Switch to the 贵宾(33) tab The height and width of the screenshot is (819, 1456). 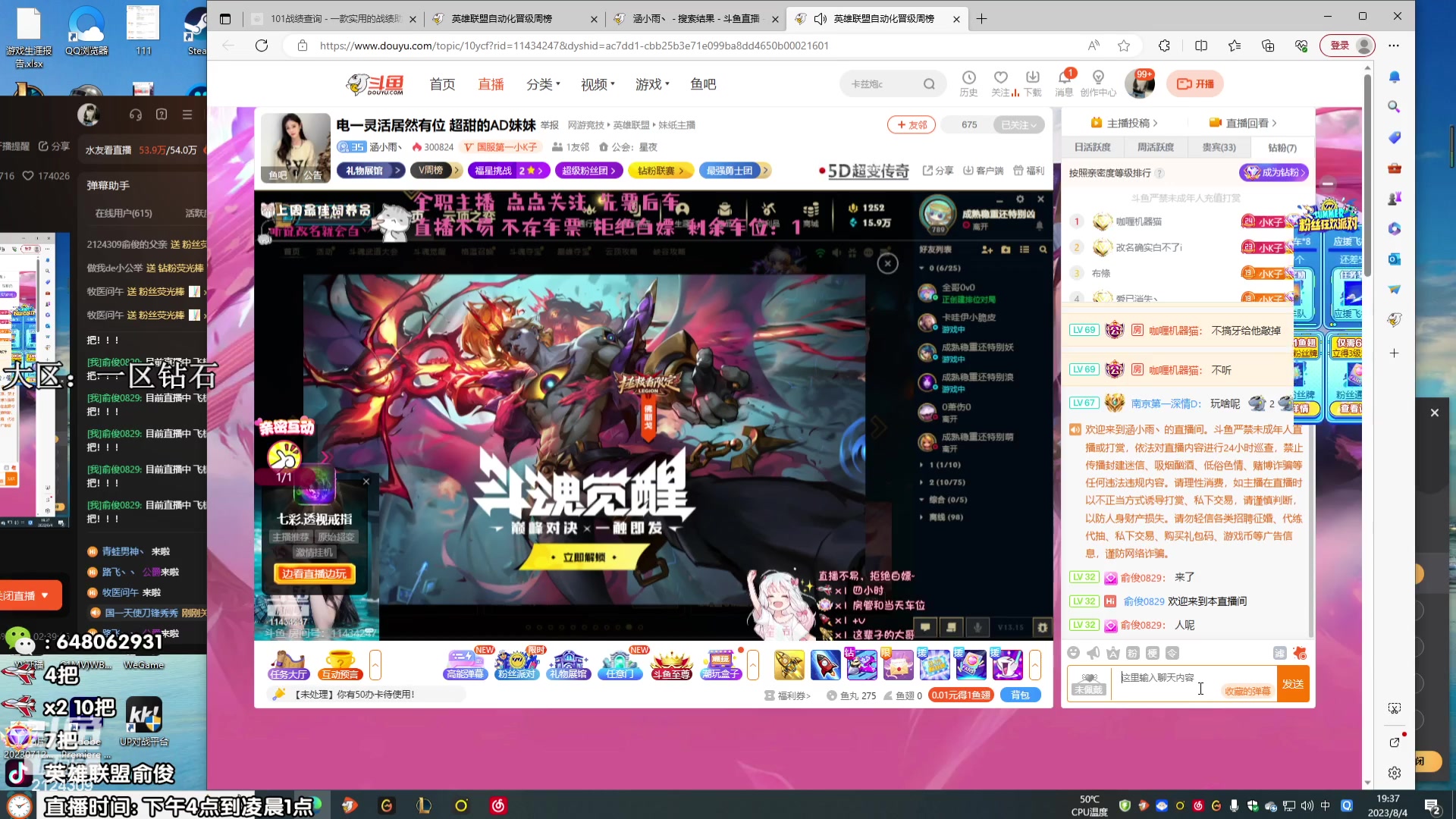coord(1219,147)
